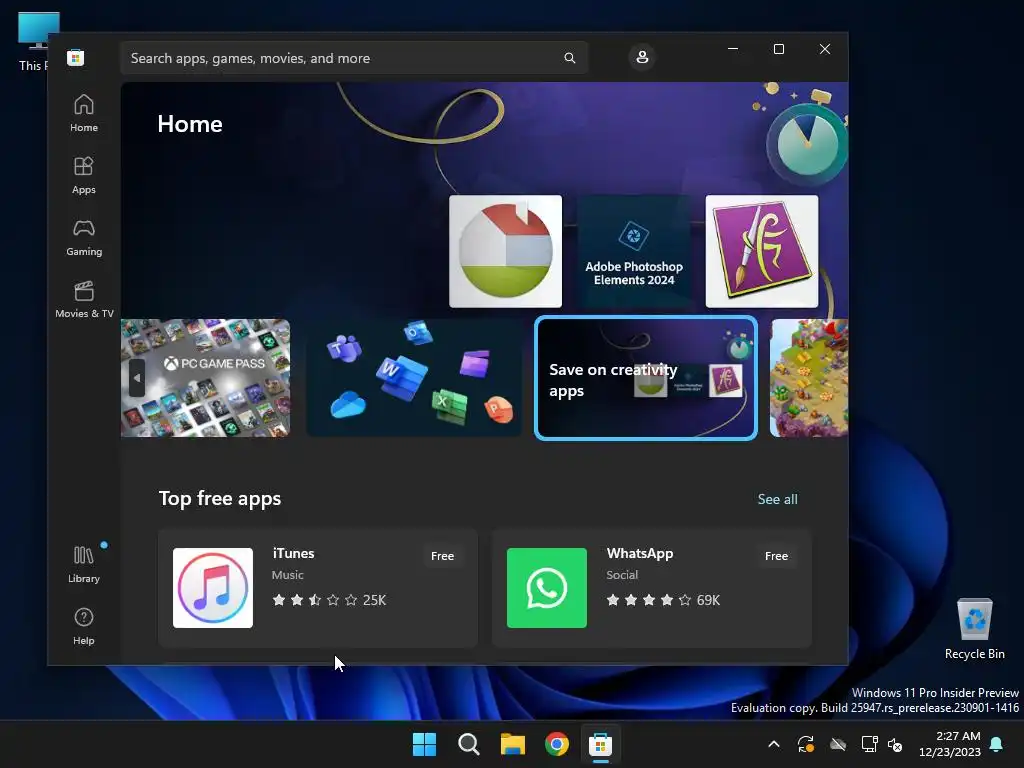Click the sync refresh tray icon

pyautogui.click(x=806, y=744)
